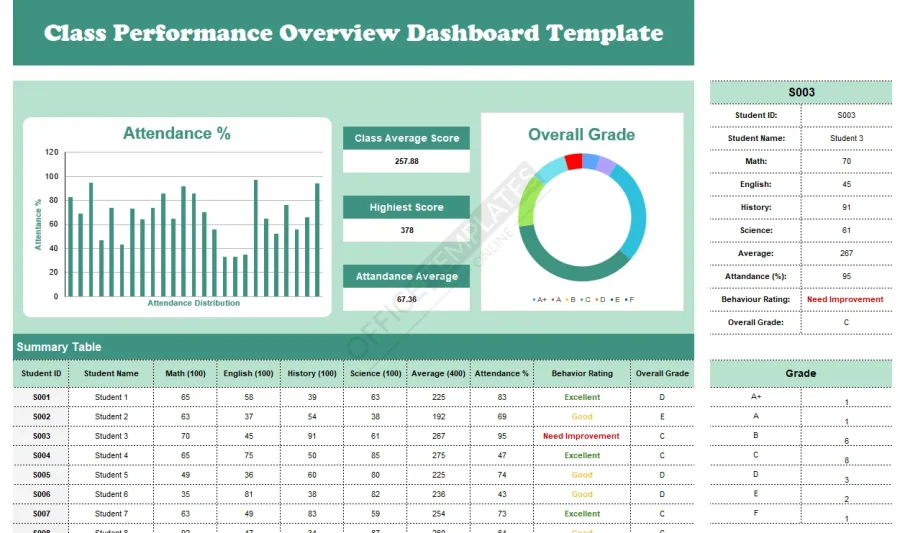Select the Average: 267 value in student panel

846,253
